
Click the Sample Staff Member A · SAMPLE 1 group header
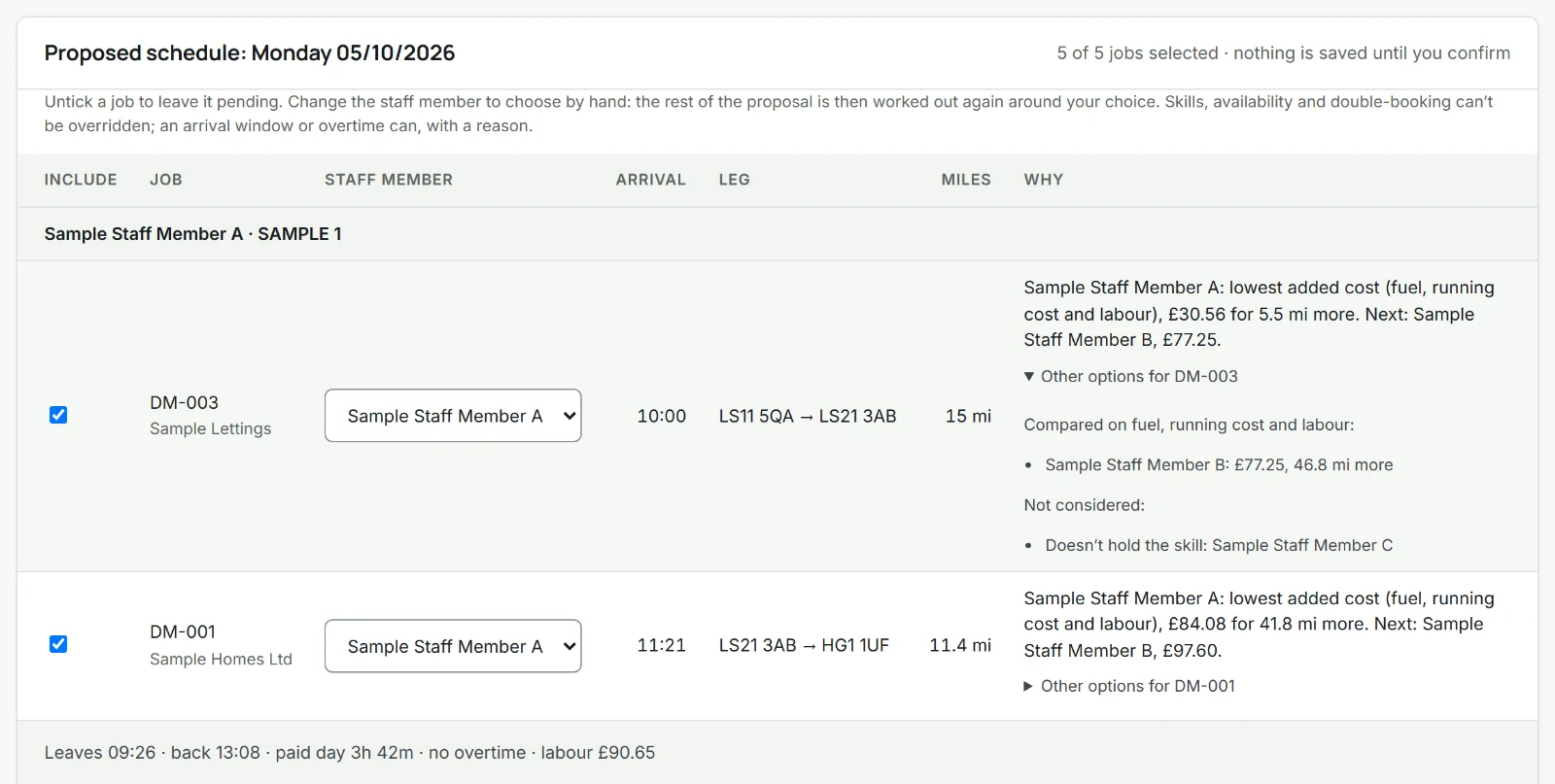point(193,234)
